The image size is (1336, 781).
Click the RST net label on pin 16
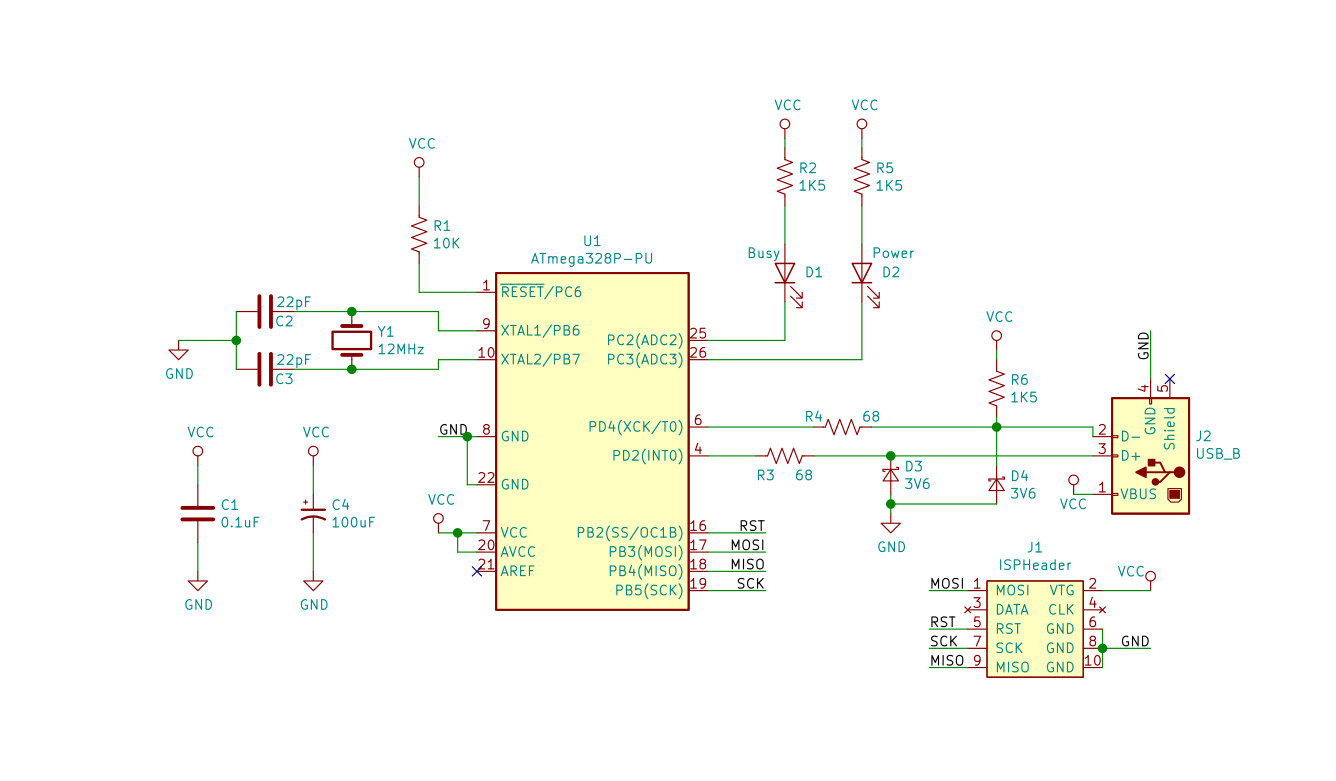click(x=752, y=526)
